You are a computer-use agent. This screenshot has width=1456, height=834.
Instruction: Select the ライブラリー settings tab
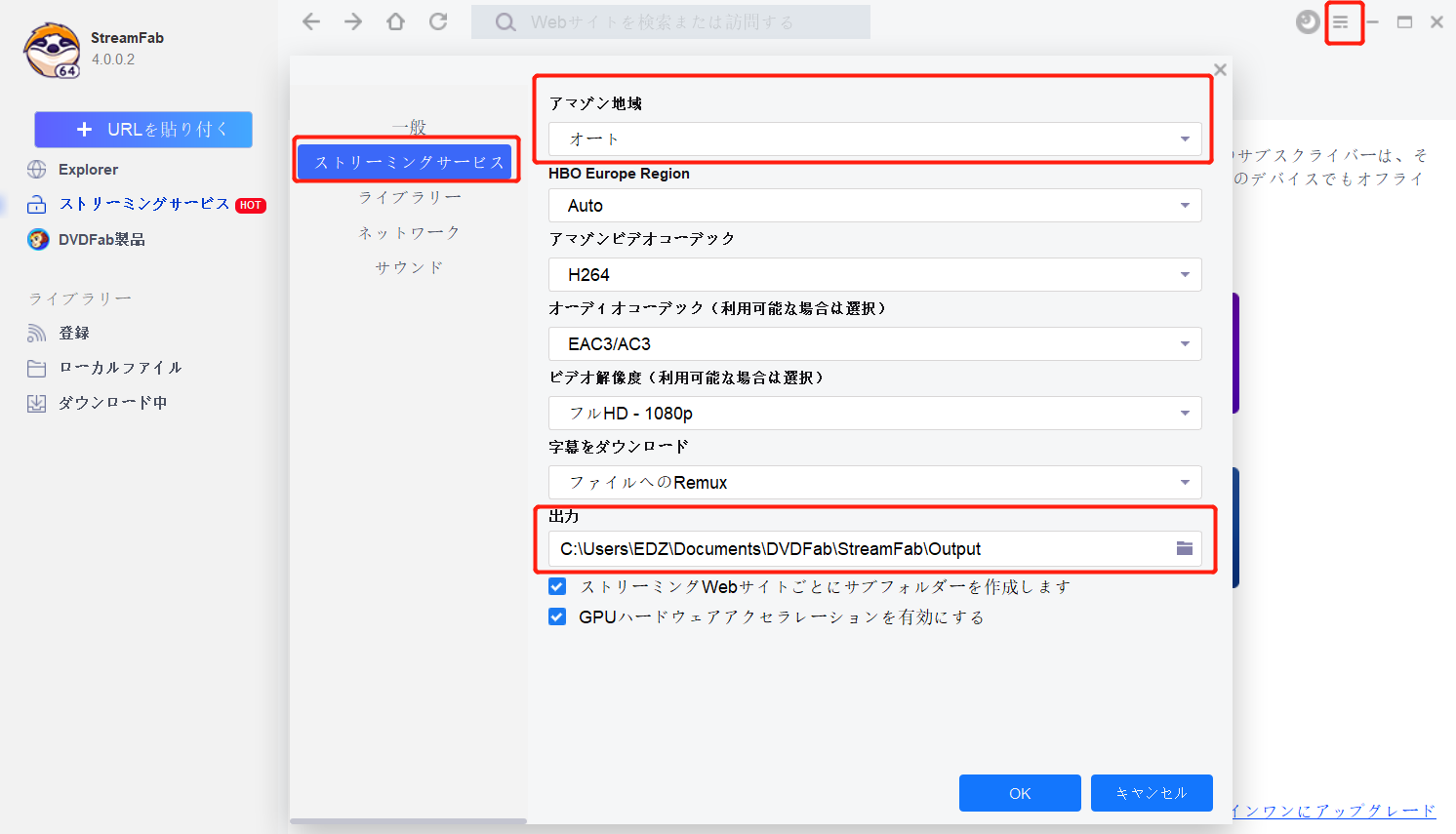(409, 197)
